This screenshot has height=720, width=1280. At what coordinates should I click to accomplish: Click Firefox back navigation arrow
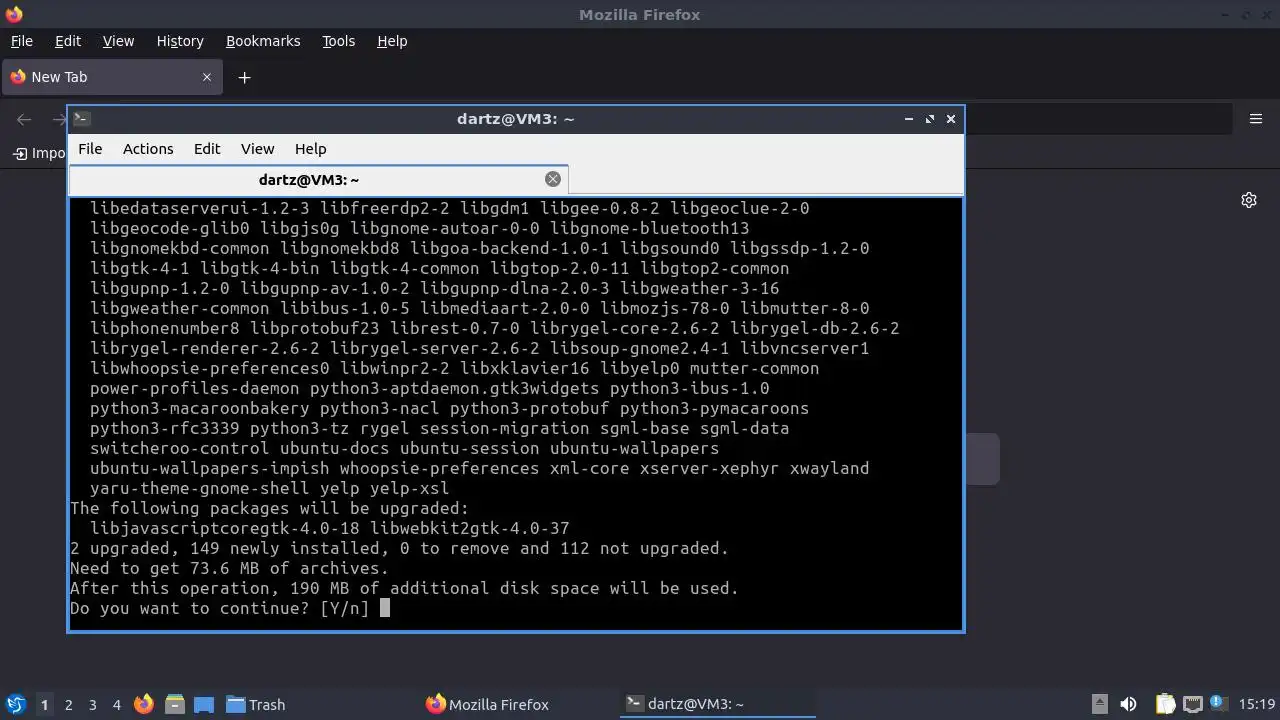tap(24, 119)
